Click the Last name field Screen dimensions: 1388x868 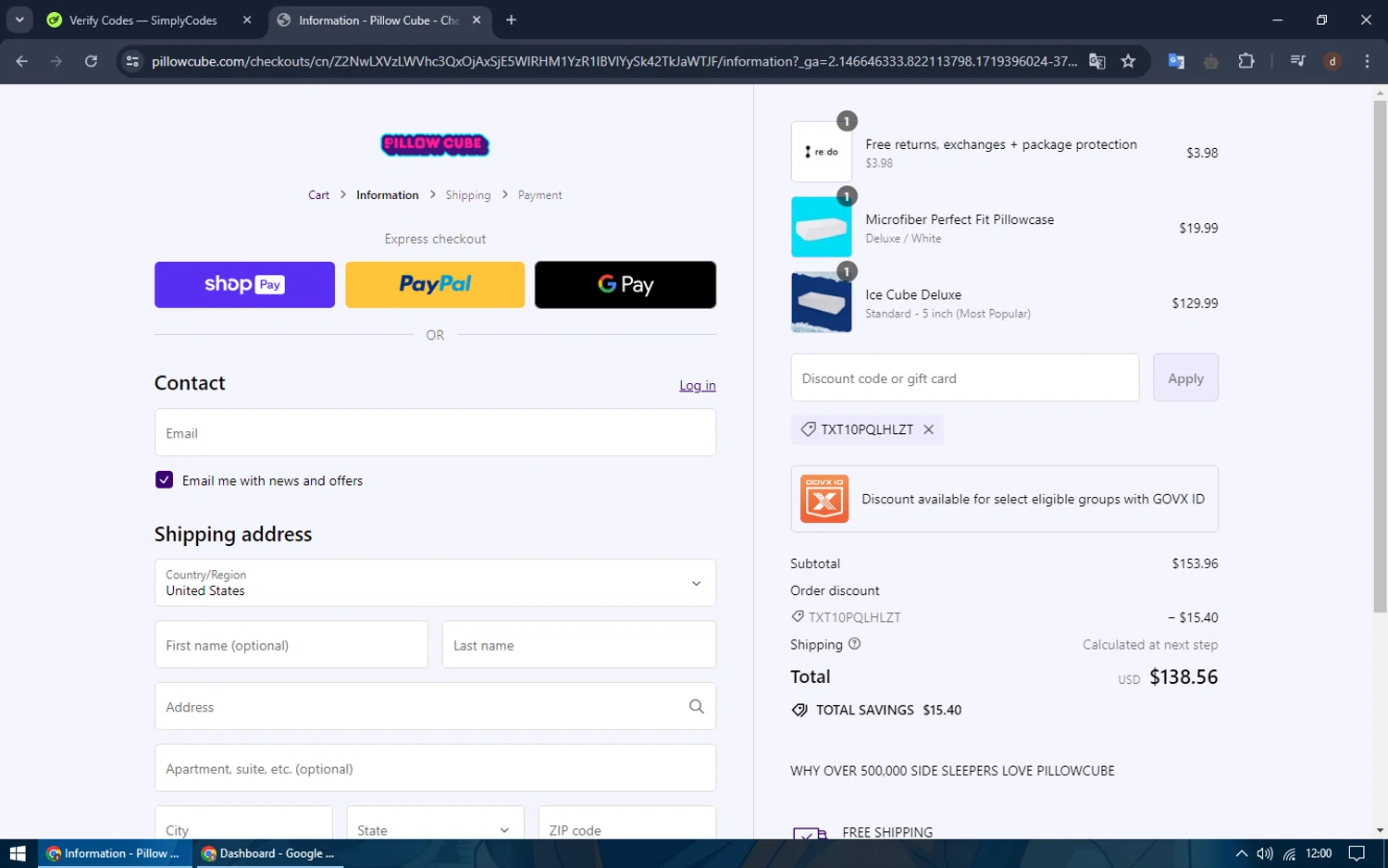point(579,645)
